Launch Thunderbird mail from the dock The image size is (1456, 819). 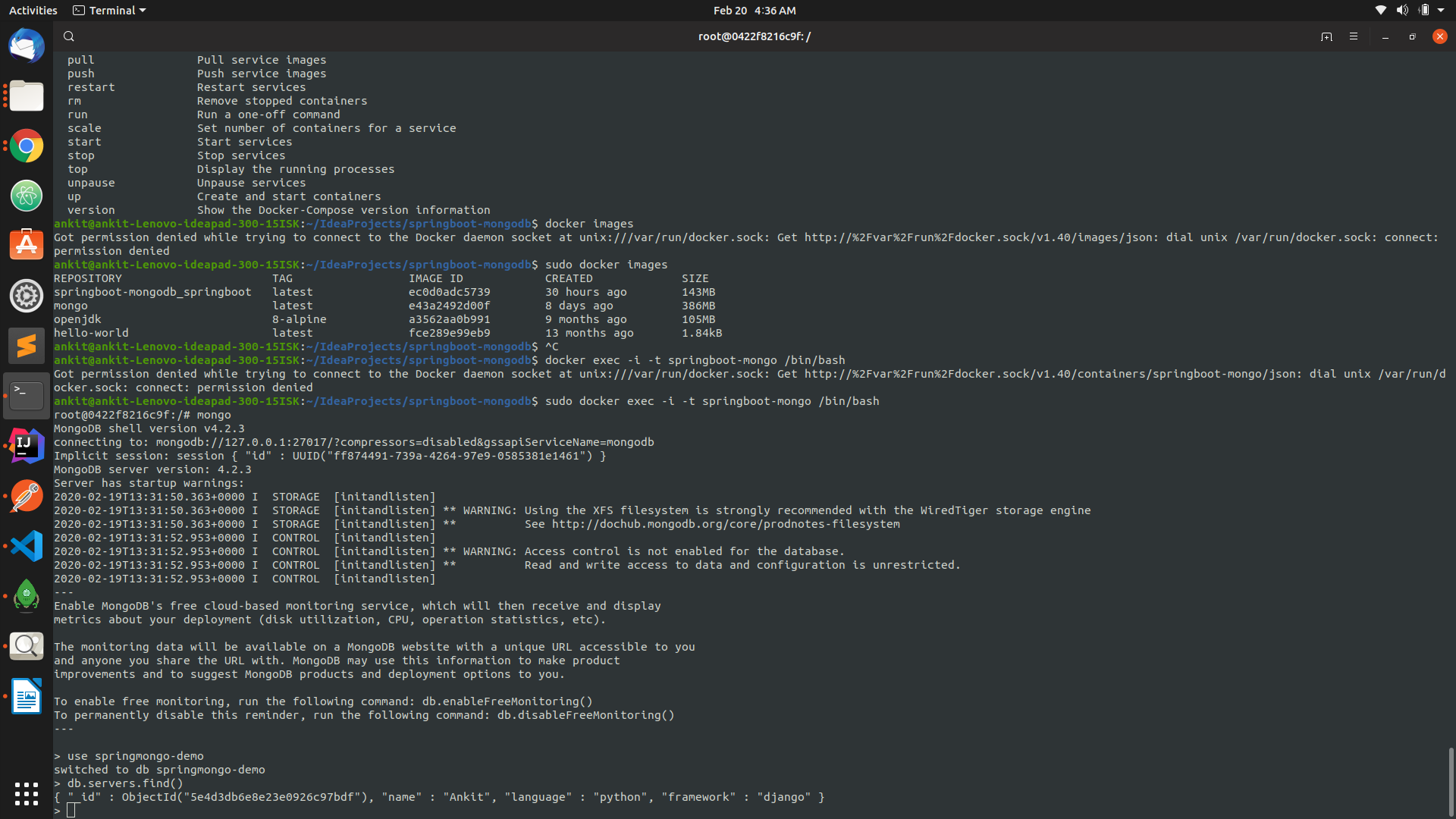pyautogui.click(x=27, y=45)
